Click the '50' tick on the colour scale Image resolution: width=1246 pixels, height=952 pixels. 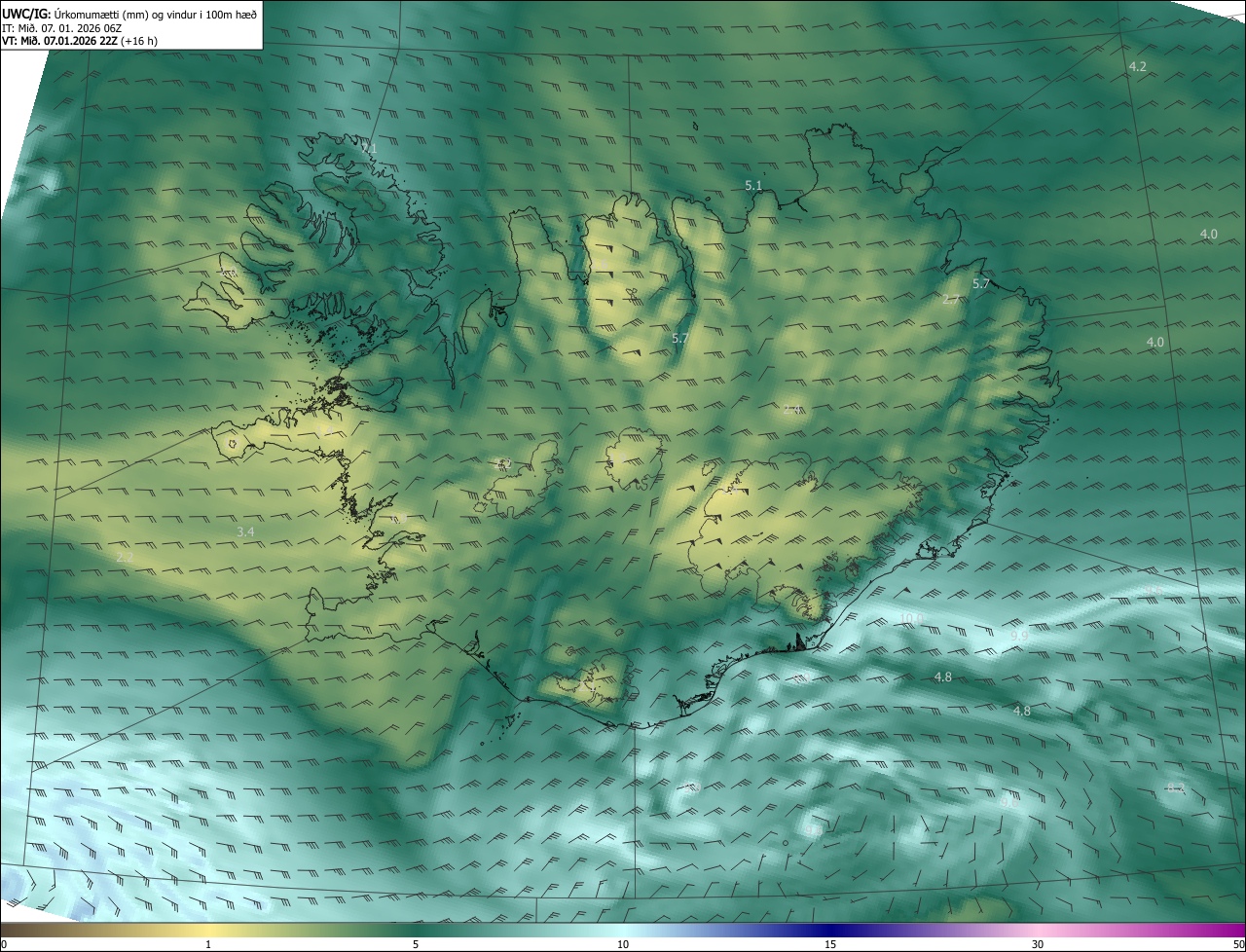[x=1238, y=944]
